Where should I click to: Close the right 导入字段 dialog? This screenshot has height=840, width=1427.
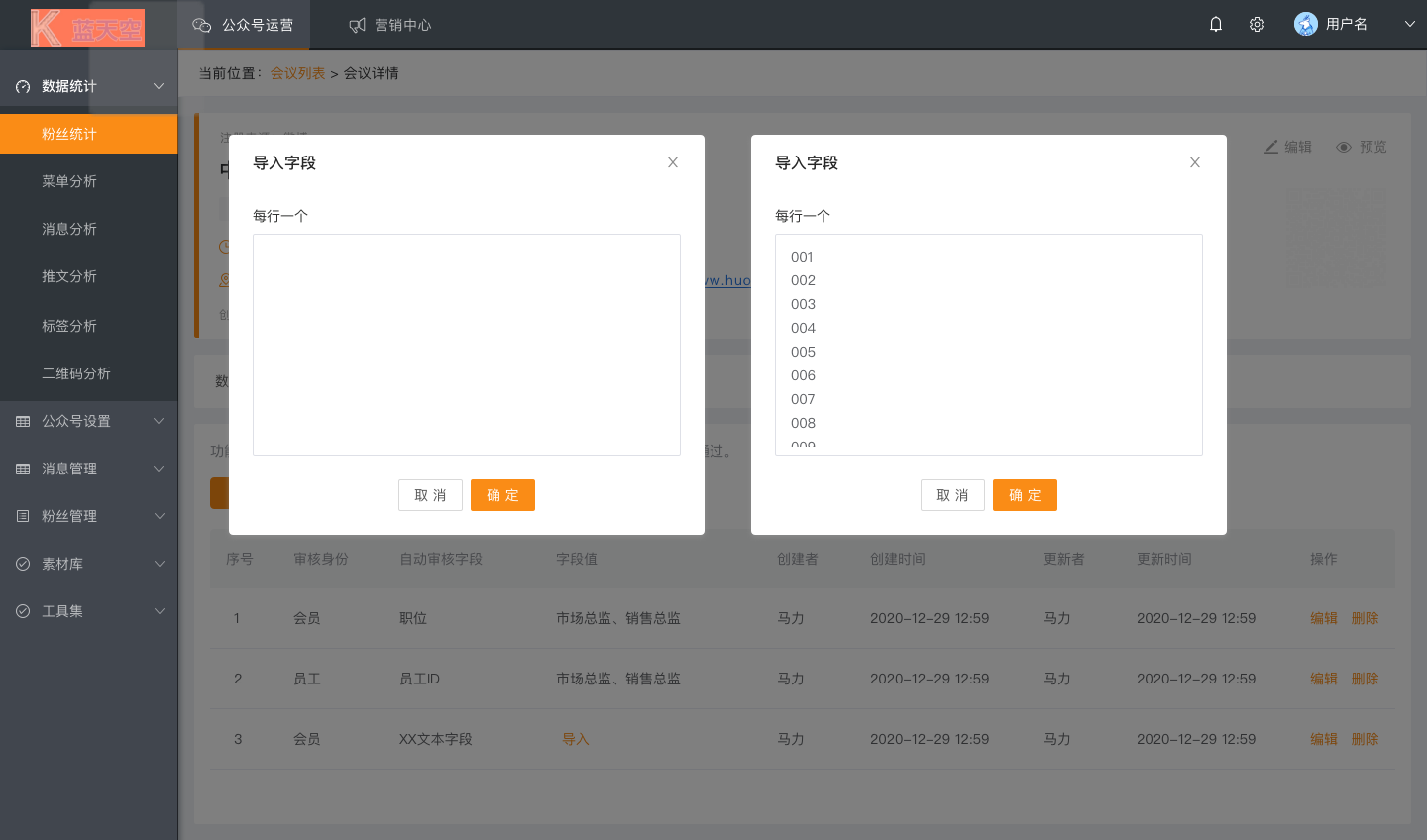(x=1195, y=162)
